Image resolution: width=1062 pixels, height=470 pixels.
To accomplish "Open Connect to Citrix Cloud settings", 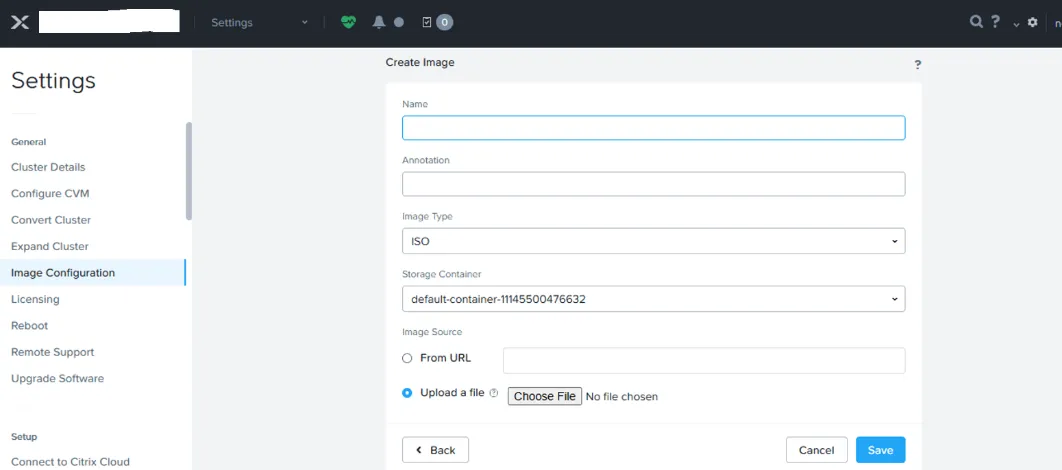I will tap(70, 462).
